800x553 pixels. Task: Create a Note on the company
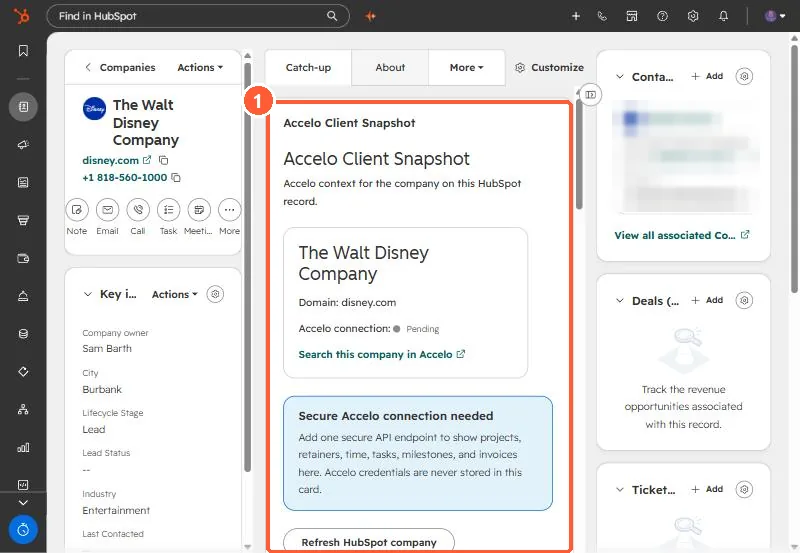(77, 210)
